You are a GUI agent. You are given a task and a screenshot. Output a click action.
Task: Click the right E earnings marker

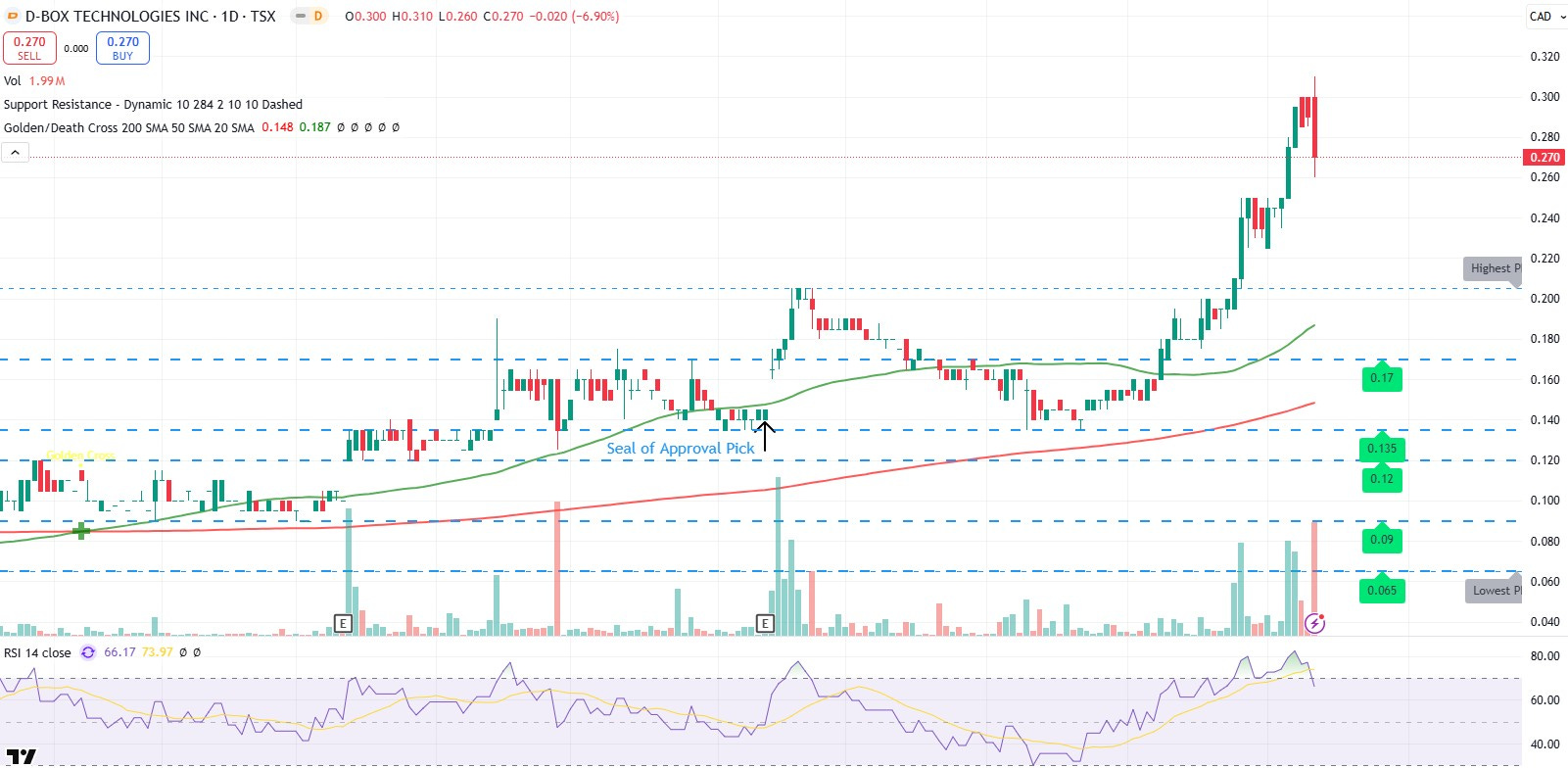(x=765, y=623)
